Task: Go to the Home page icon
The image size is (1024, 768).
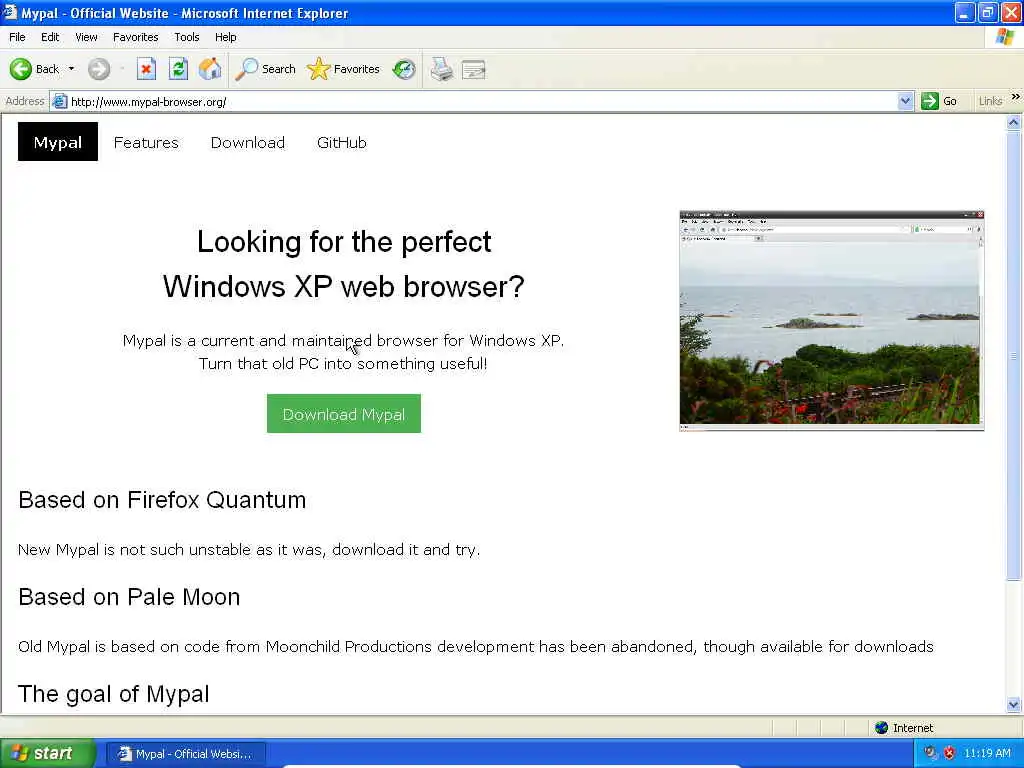Action: coord(210,69)
